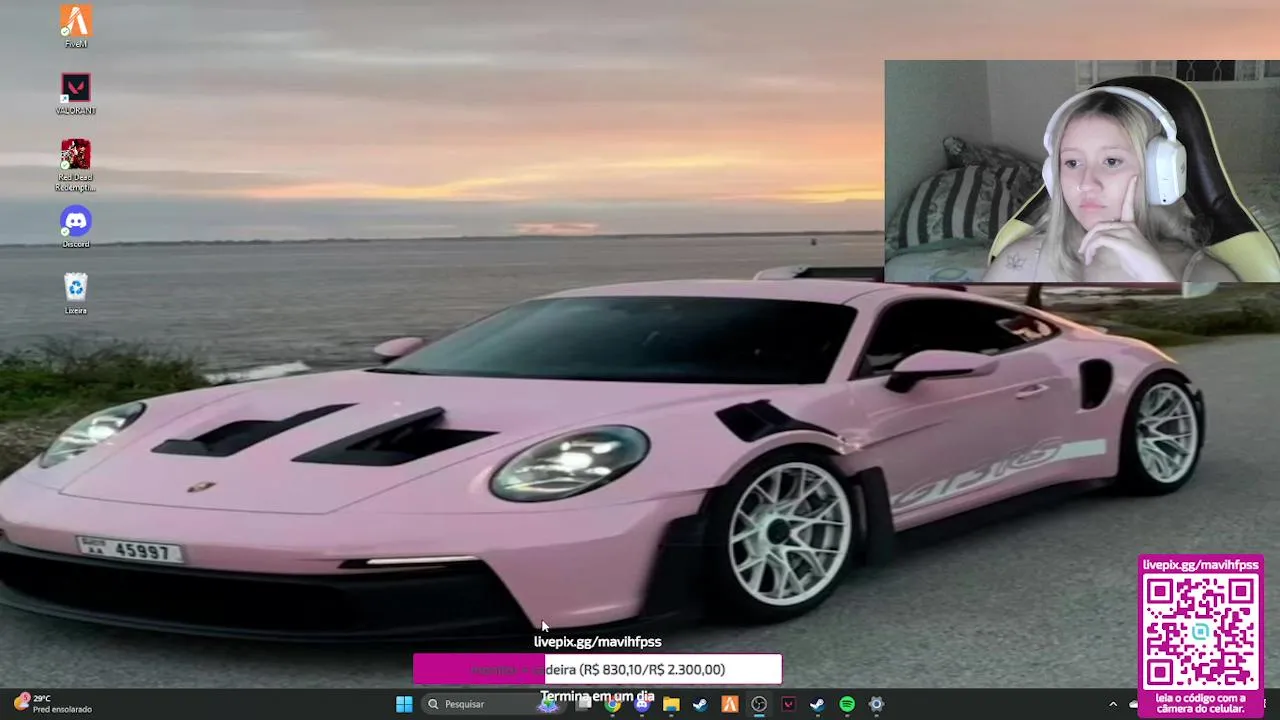Select the Discord desktop shortcut
This screenshot has width=1280, height=720.
click(x=75, y=227)
